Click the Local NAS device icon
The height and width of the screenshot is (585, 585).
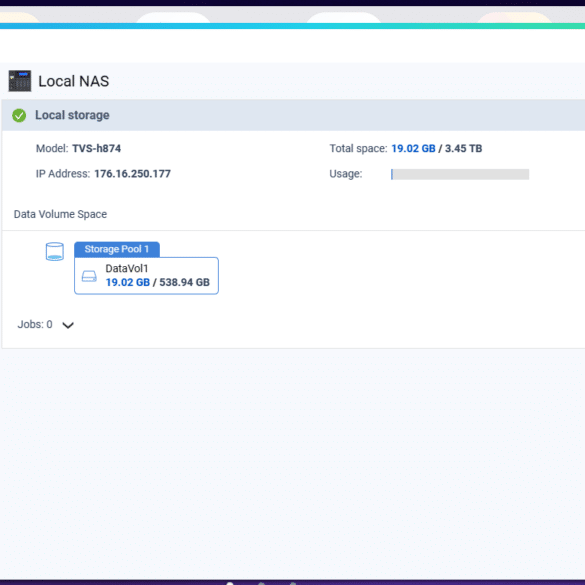(x=20, y=81)
